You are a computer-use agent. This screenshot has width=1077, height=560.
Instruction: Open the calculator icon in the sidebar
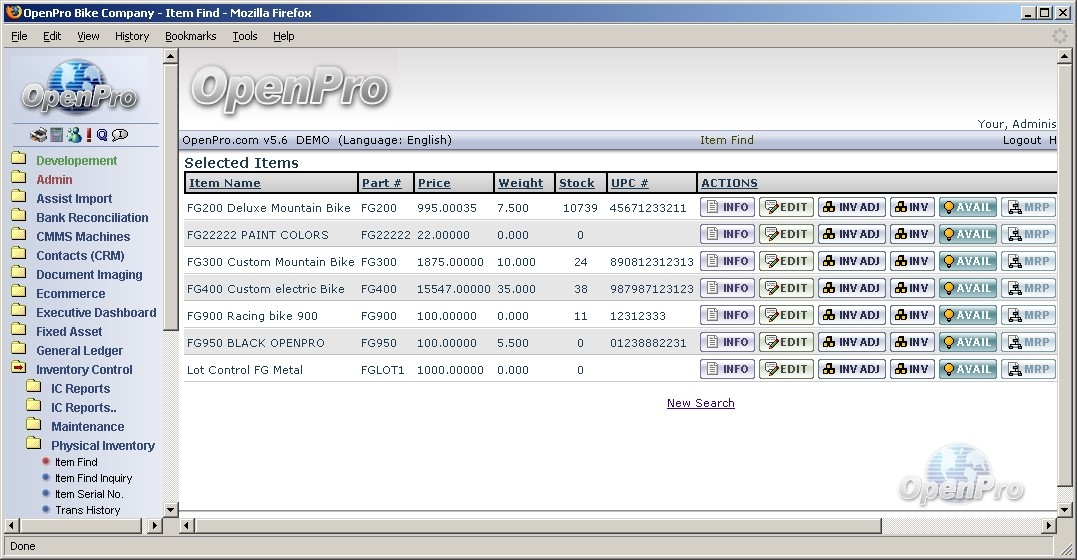(57, 135)
